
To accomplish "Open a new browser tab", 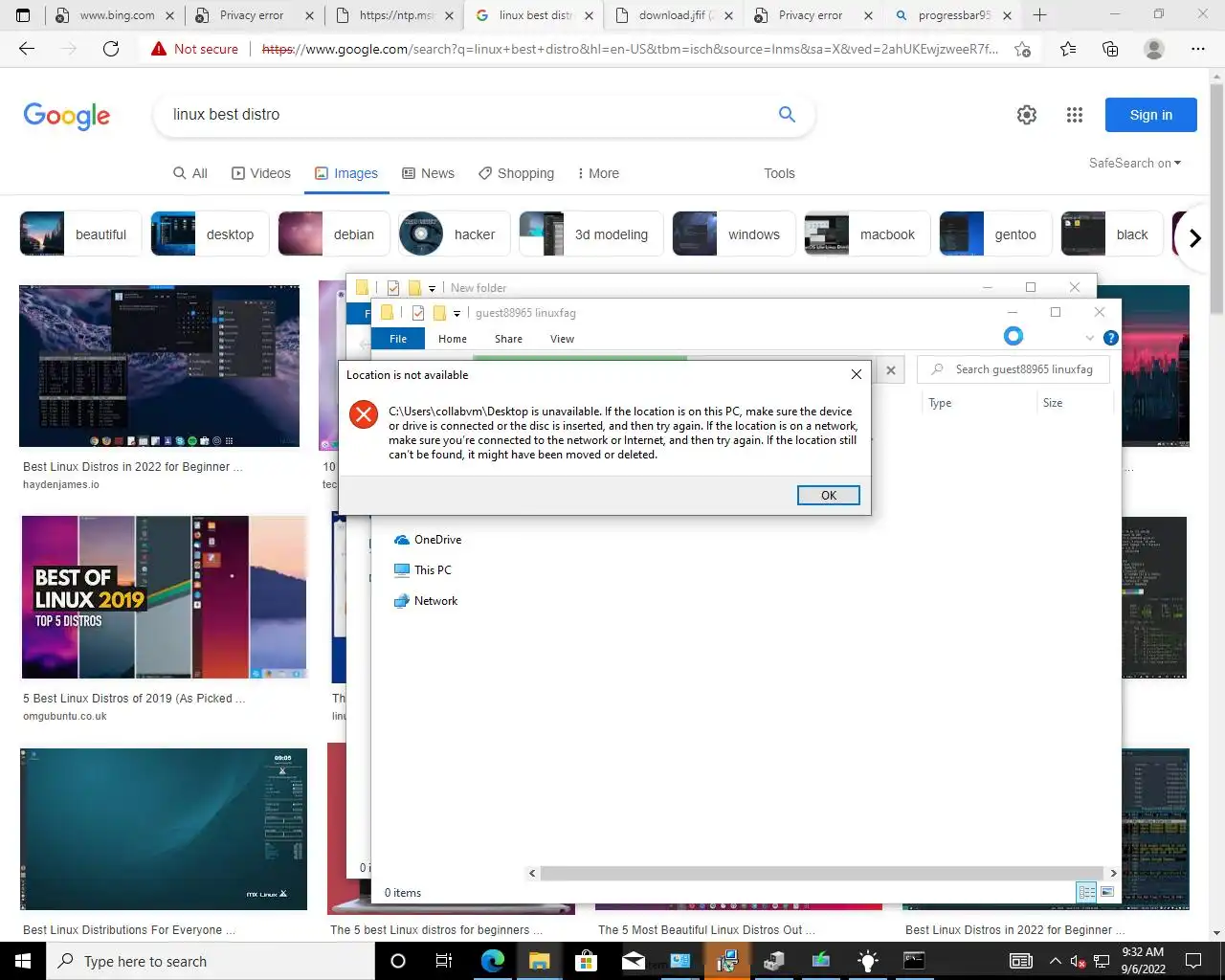I will (x=1040, y=15).
